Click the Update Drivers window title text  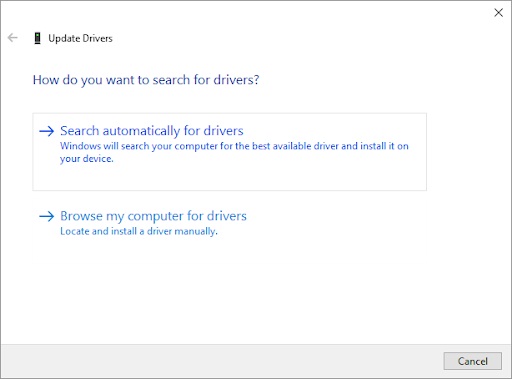point(80,38)
